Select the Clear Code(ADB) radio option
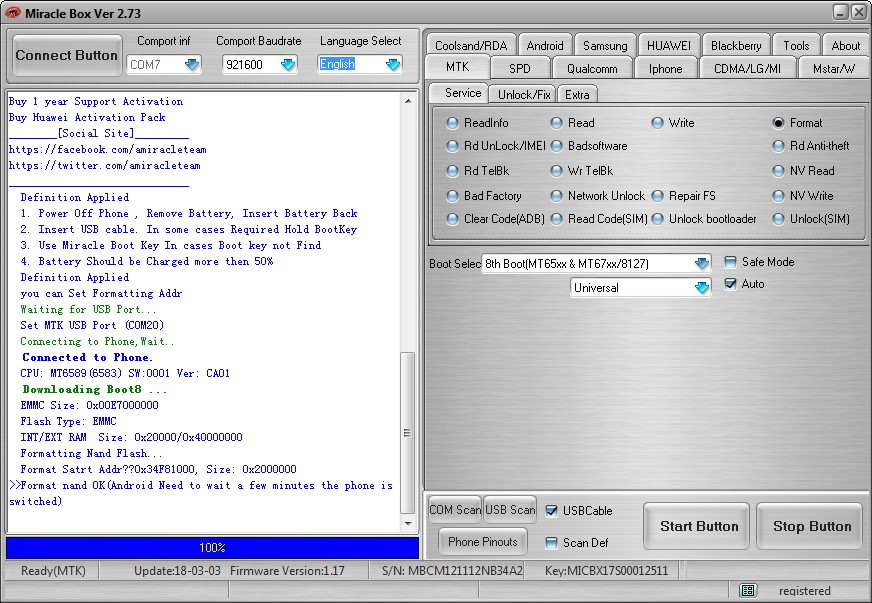The width and height of the screenshot is (872, 603). click(x=452, y=219)
